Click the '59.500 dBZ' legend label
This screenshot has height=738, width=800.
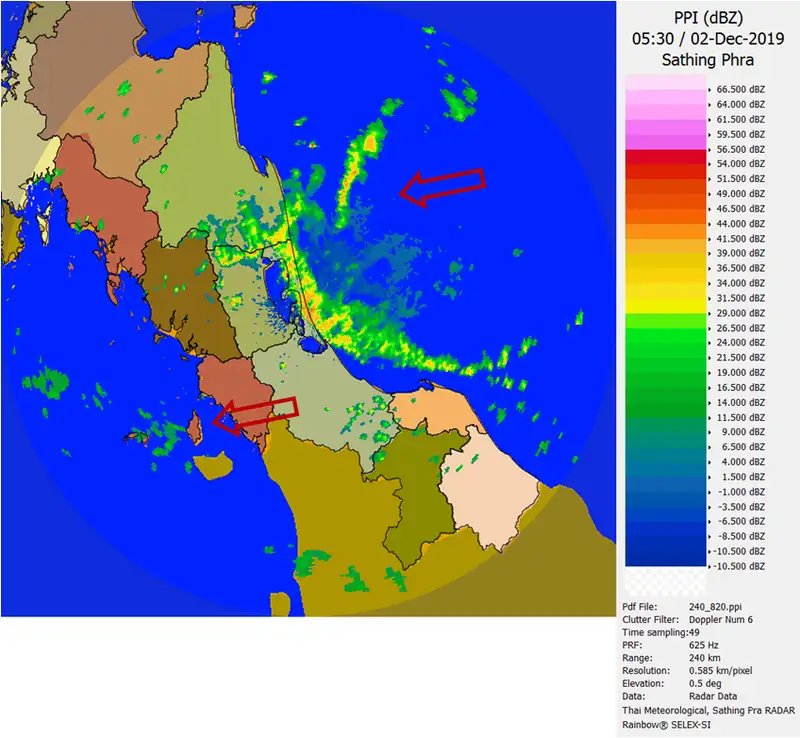740,134
